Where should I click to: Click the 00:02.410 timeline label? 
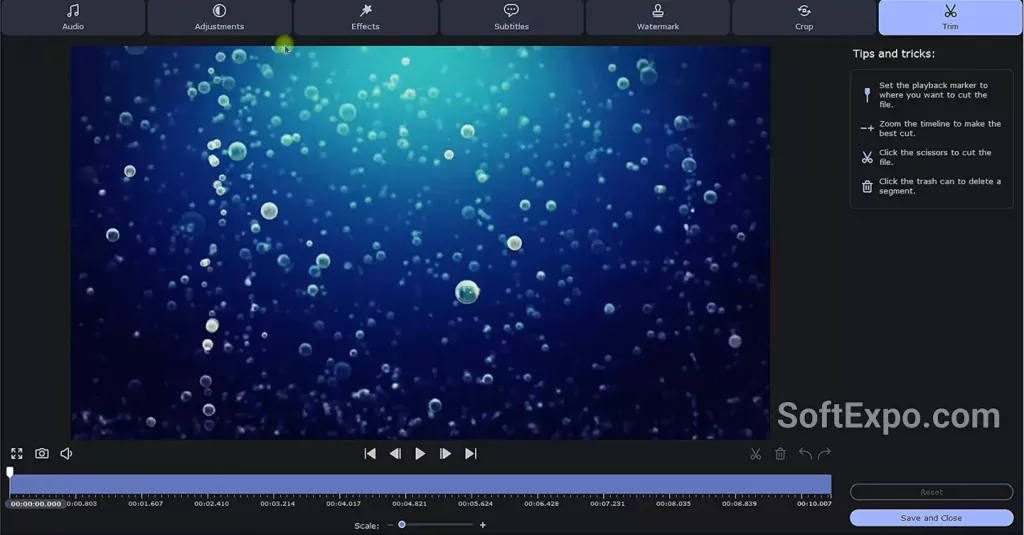212,504
